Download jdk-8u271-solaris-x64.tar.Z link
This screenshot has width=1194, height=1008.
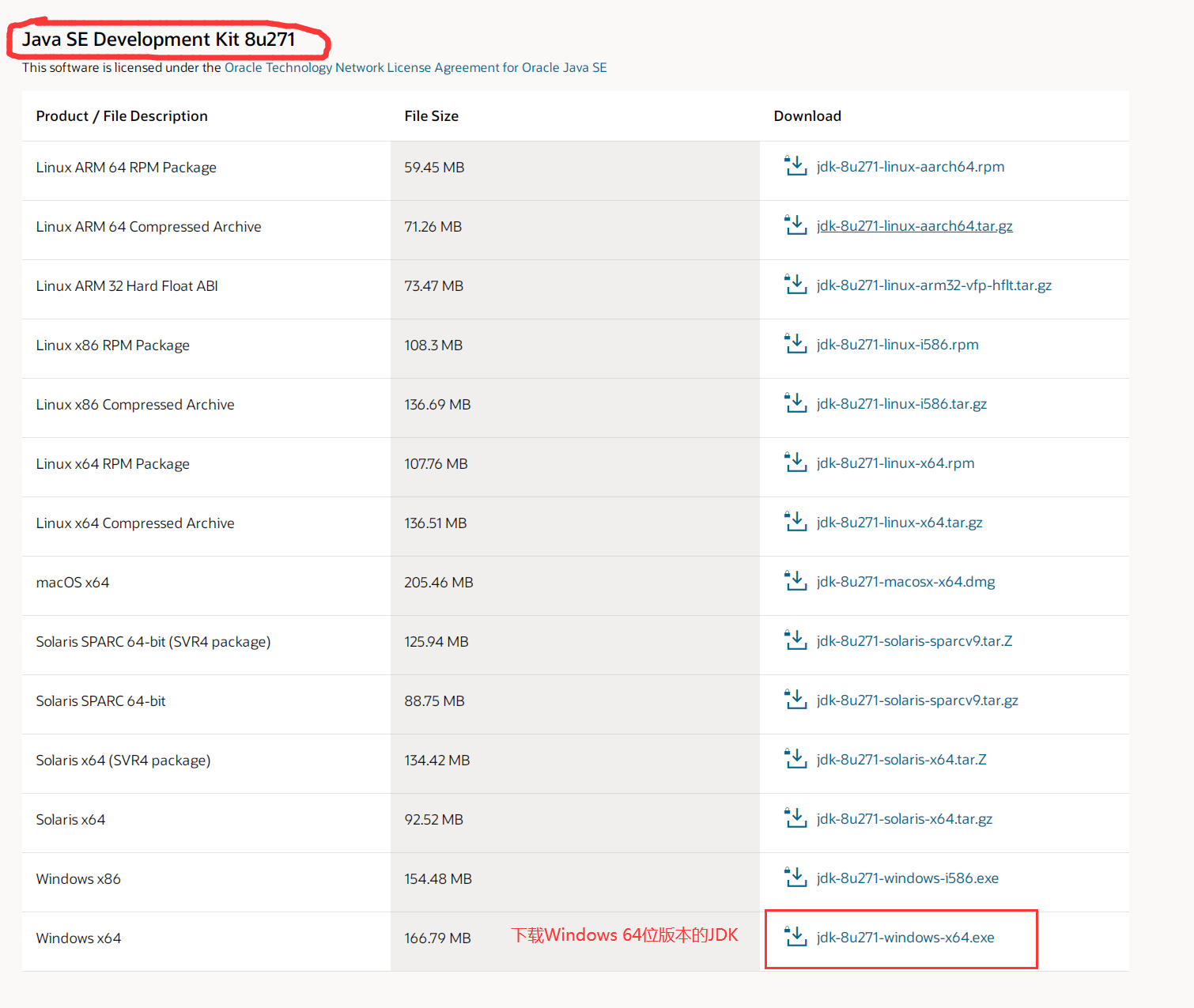click(x=902, y=760)
